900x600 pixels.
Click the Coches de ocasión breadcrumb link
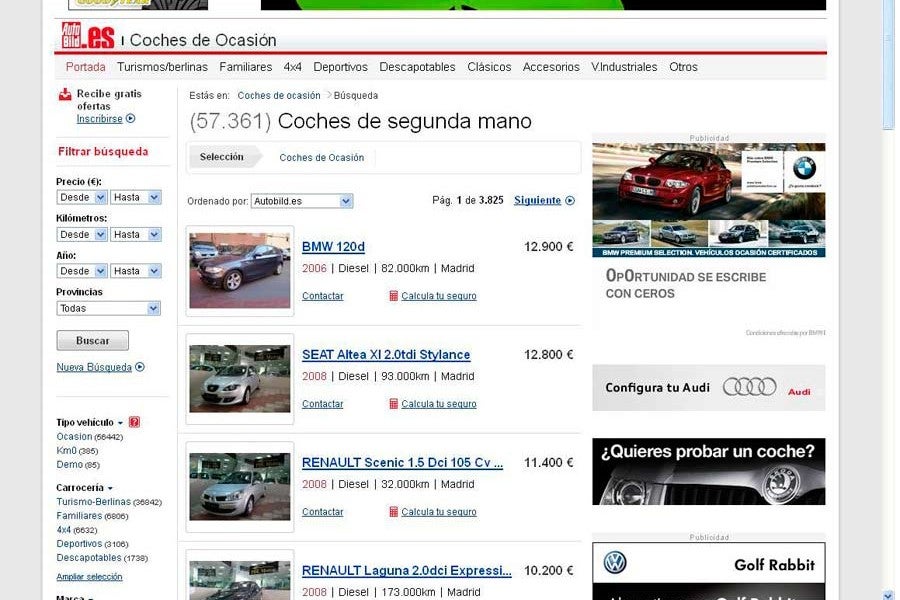279,95
